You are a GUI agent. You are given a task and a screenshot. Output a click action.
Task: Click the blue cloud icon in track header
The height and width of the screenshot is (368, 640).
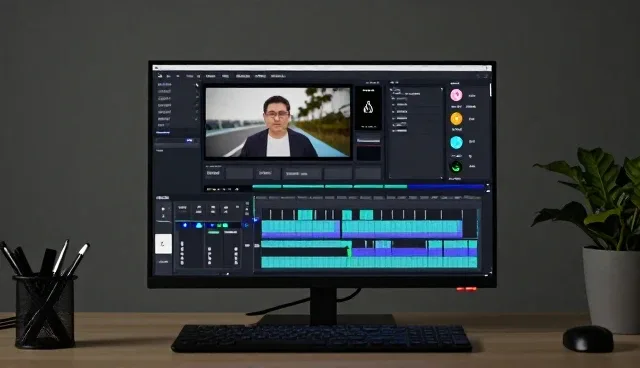pyautogui.click(x=199, y=225)
